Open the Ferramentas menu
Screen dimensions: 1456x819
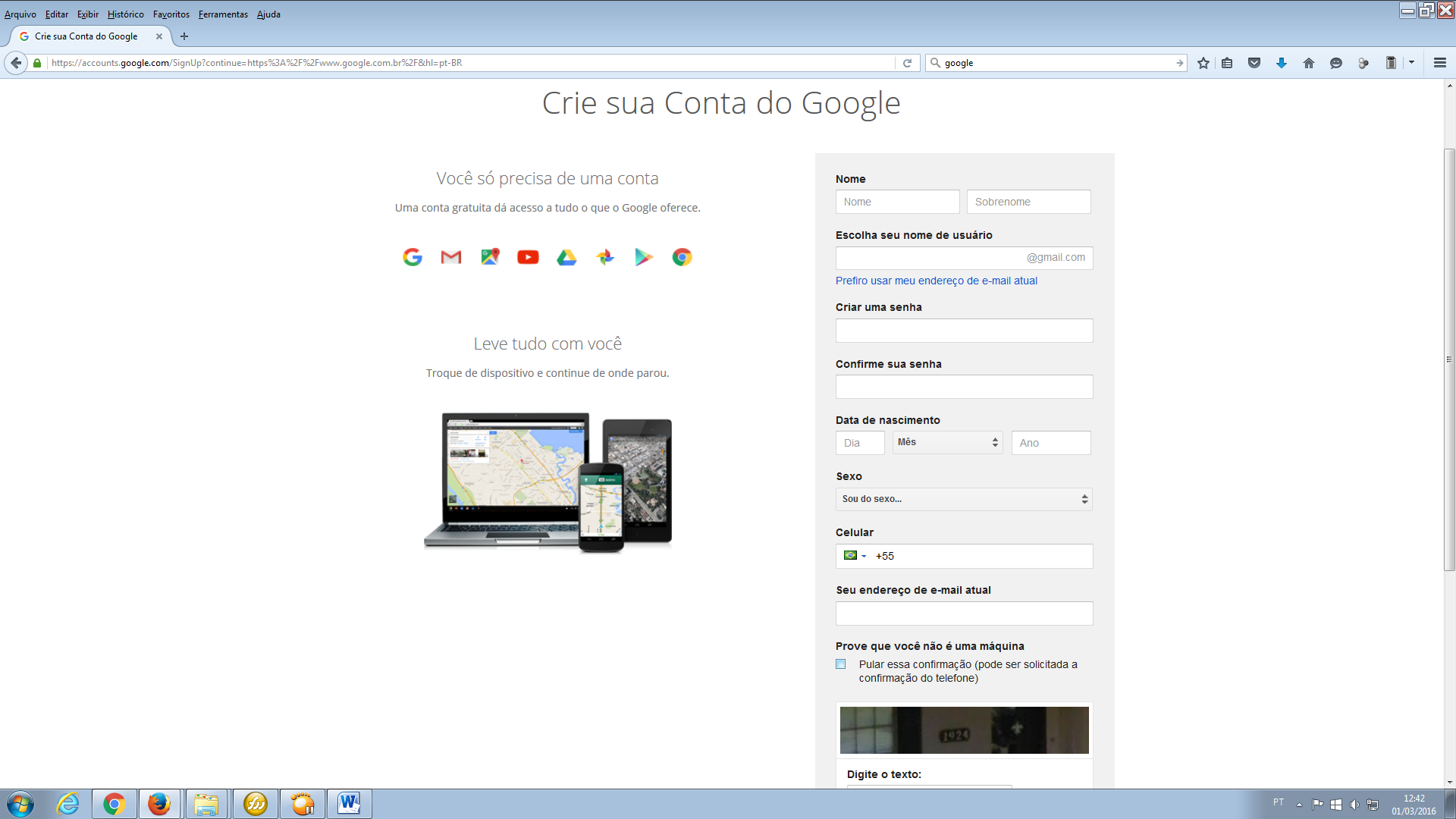coord(223,14)
